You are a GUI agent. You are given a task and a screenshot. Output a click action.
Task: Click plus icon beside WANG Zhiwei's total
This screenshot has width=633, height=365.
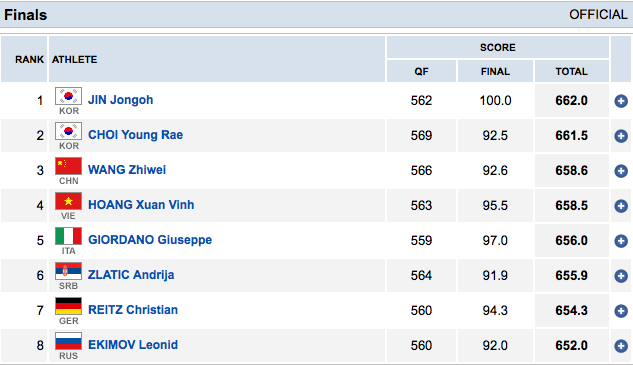point(621,171)
